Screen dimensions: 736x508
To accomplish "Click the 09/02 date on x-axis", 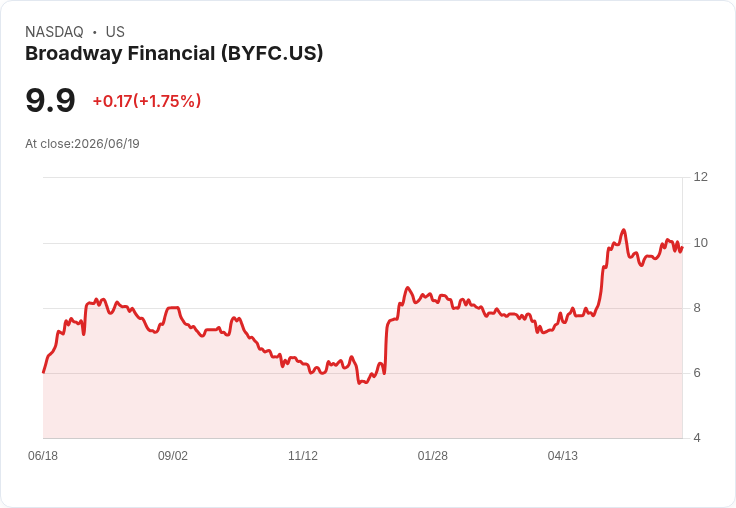I will [173, 456].
